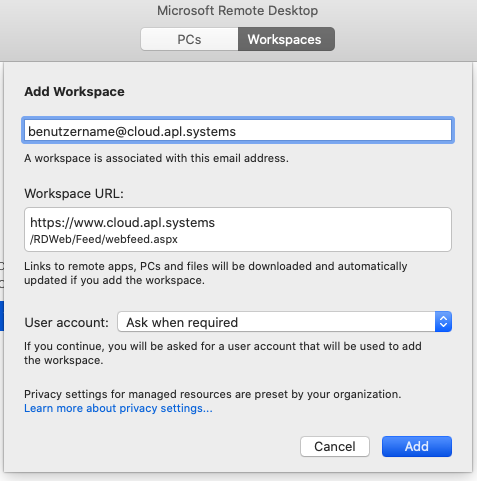Click the Microsoft Remote Desktop window title
The width and height of the screenshot is (477, 481).
238,11
